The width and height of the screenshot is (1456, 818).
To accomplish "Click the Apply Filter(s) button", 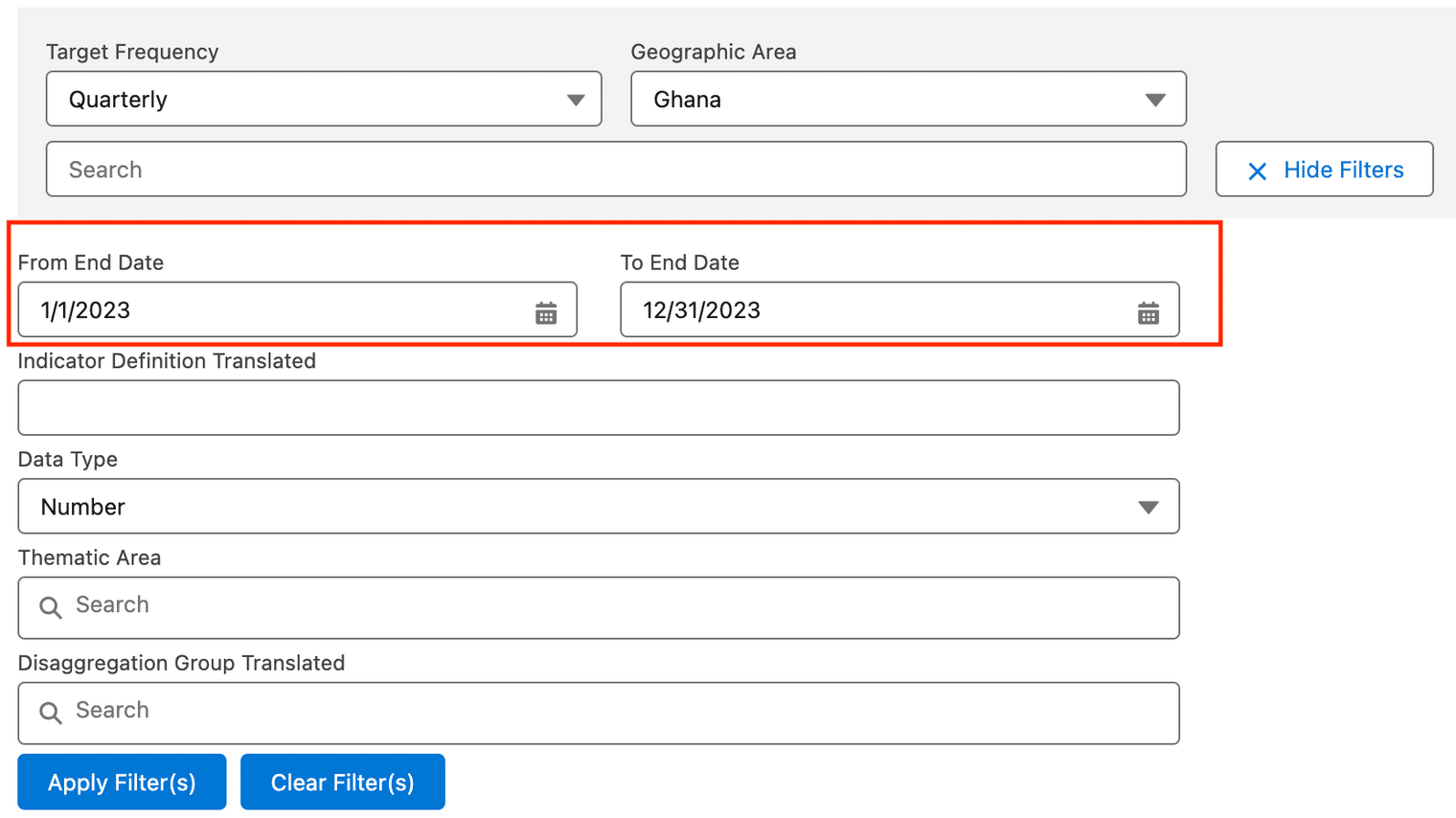I will pos(122,782).
